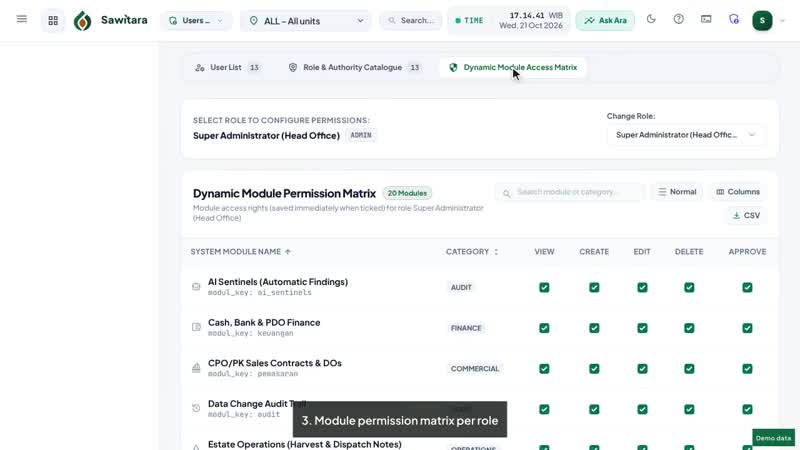The width and height of the screenshot is (800, 450).
Task: Download the matrix as CSV
Action: pyautogui.click(x=746, y=215)
